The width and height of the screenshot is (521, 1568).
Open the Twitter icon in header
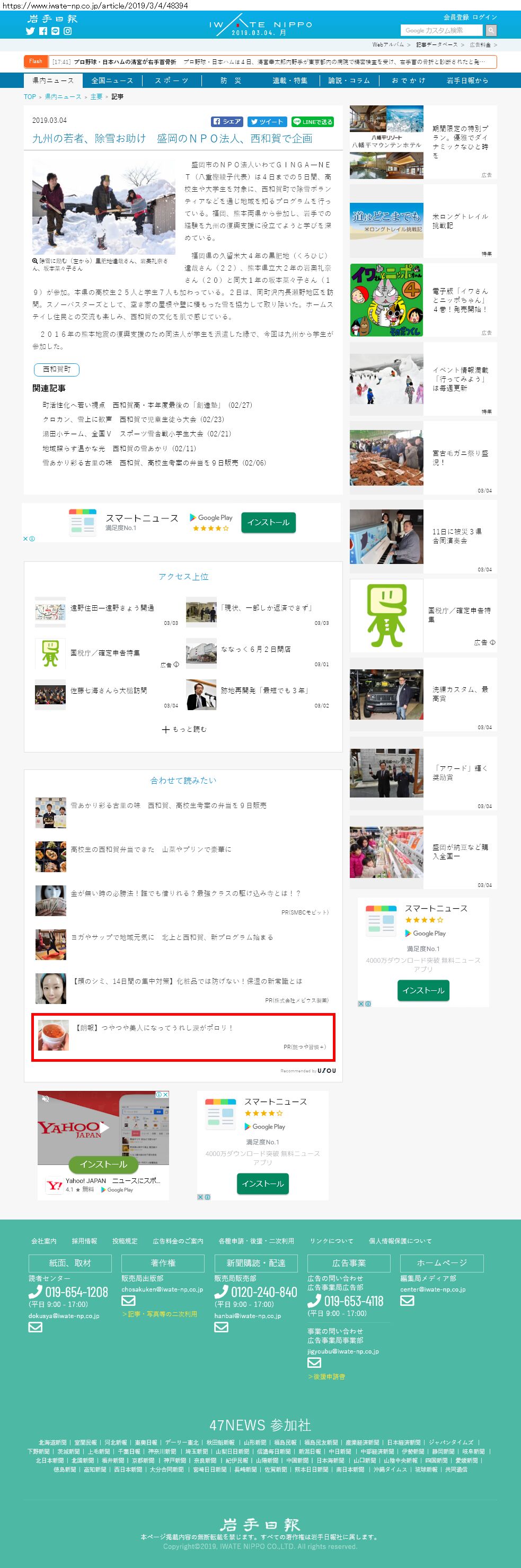[30, 31]
